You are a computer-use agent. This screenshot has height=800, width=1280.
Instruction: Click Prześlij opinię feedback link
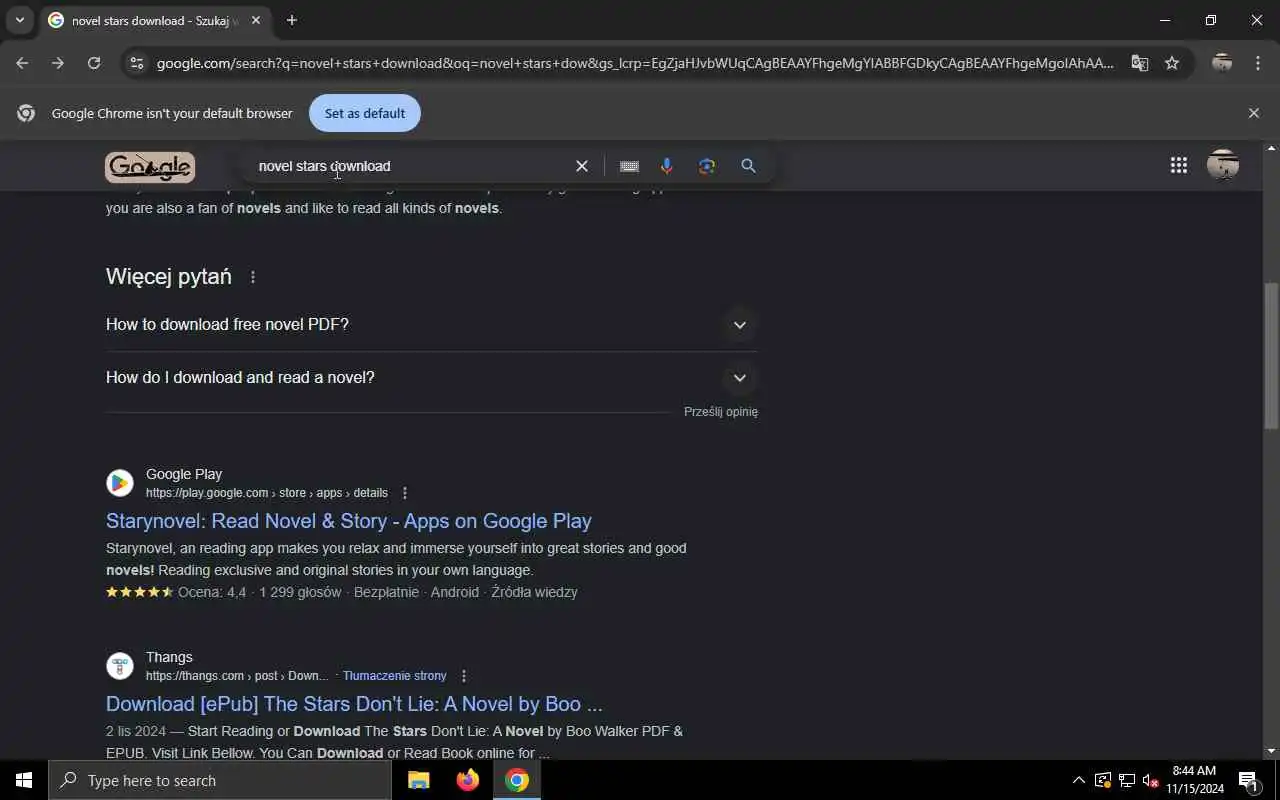click(721, 412)
